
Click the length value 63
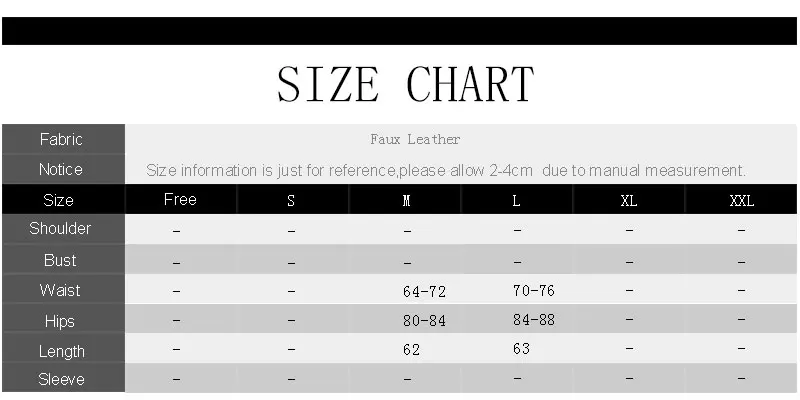coord(521,349)
